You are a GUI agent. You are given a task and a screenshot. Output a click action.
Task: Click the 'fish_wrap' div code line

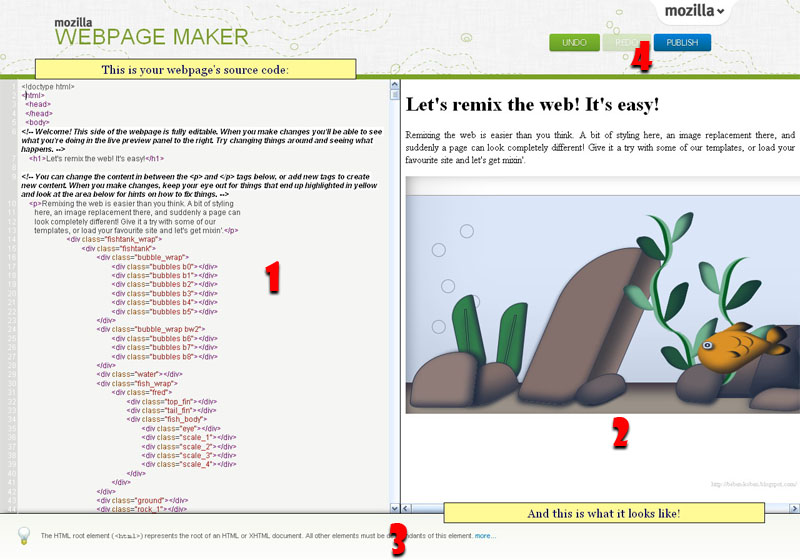coord(137,384)
